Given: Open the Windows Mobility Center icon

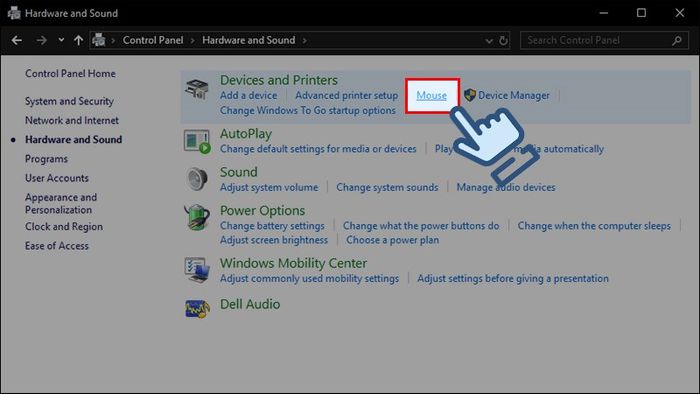Looking at the screenshot, I should [x=197, y=270].
